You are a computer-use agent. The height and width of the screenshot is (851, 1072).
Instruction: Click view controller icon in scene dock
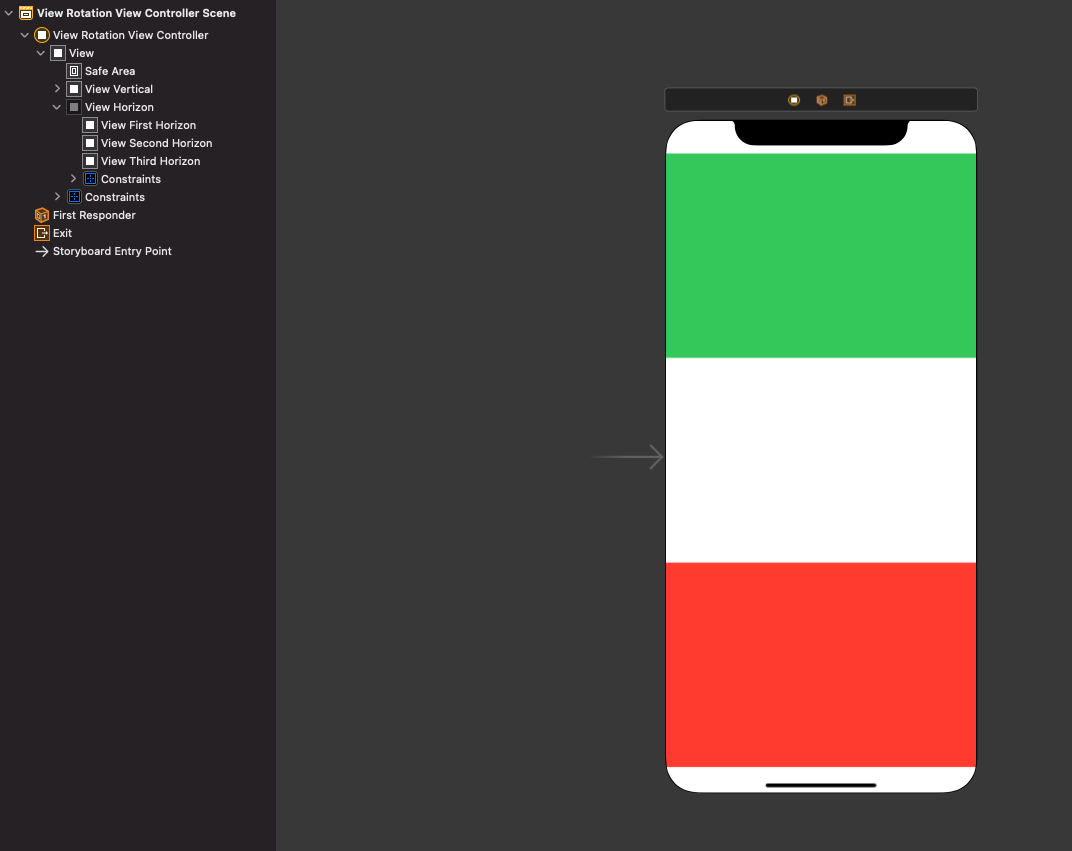point(794,100)
